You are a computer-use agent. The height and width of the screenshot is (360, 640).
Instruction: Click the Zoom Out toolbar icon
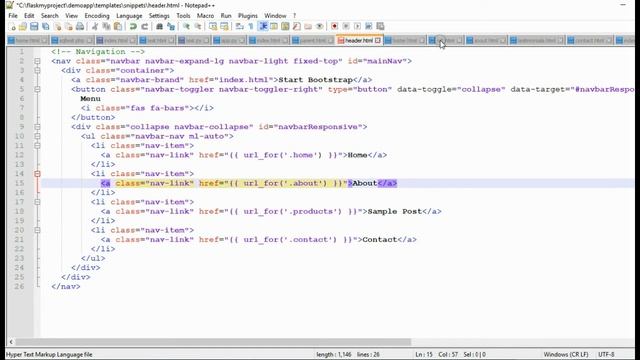[x=198, y=27]
